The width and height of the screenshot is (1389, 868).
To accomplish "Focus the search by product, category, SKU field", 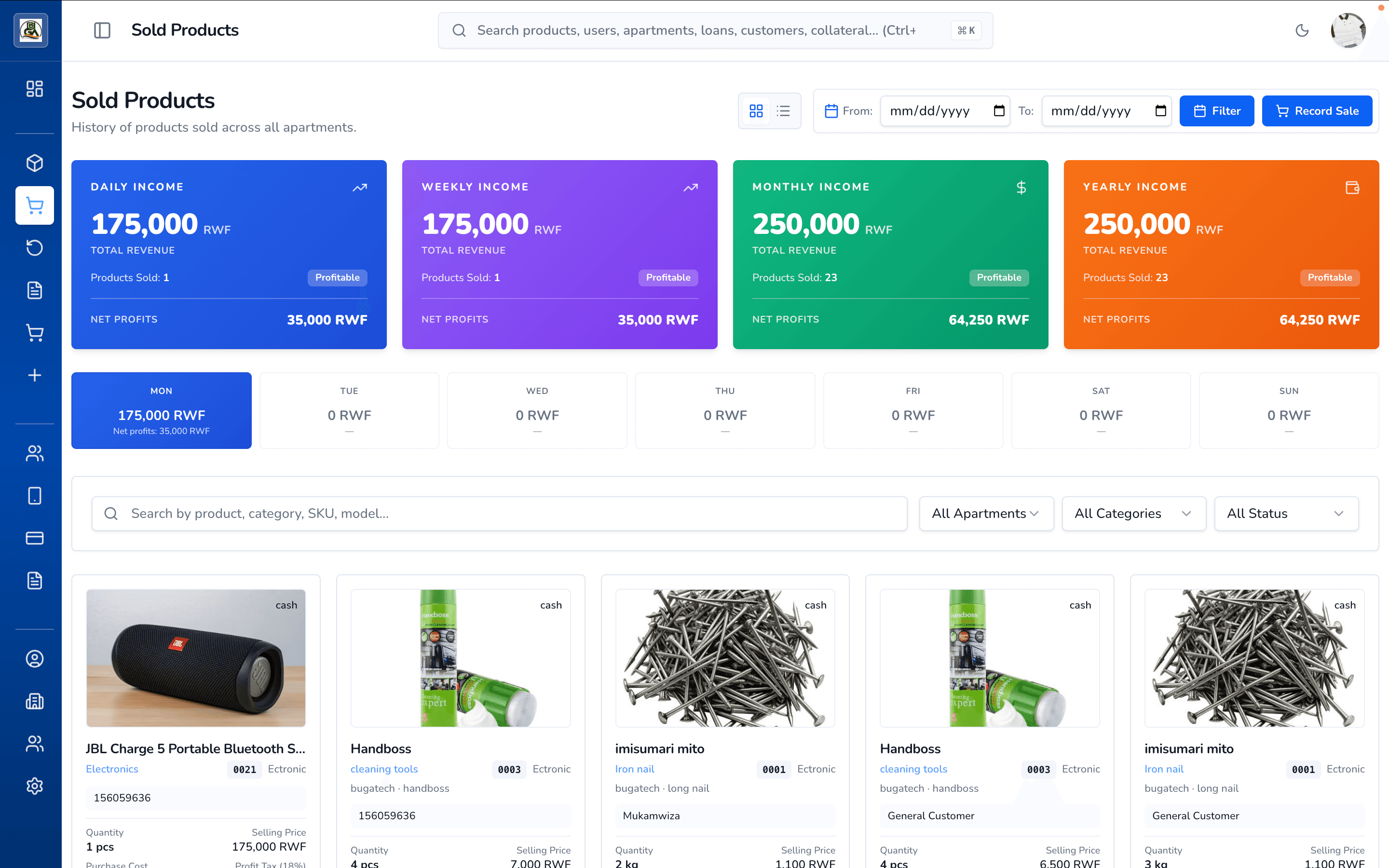I will click(x=499, y=513).
